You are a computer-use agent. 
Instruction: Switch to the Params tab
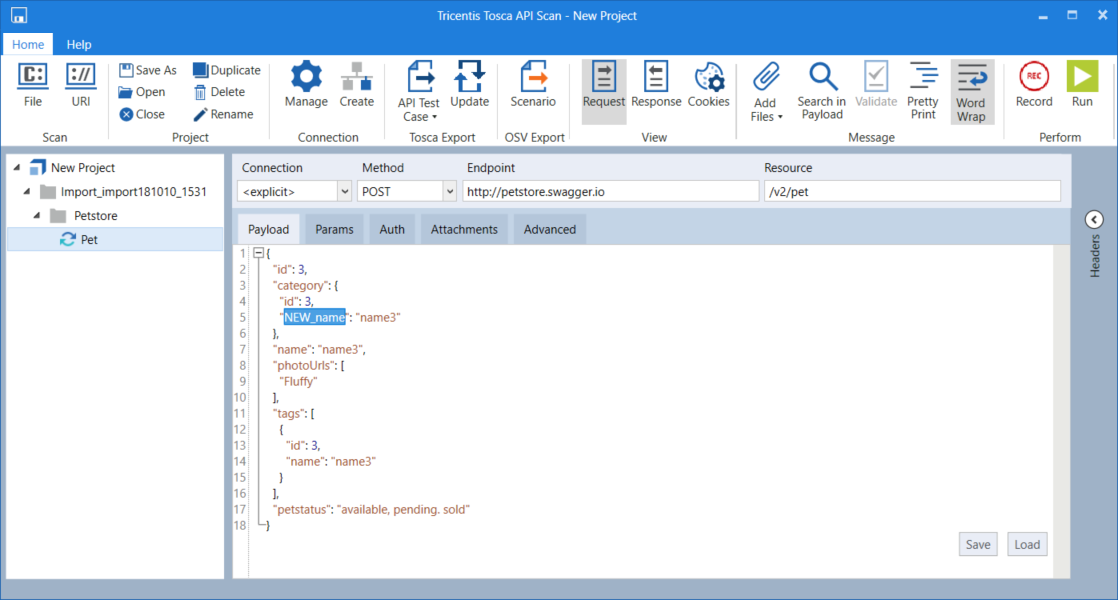coord(334,230)
